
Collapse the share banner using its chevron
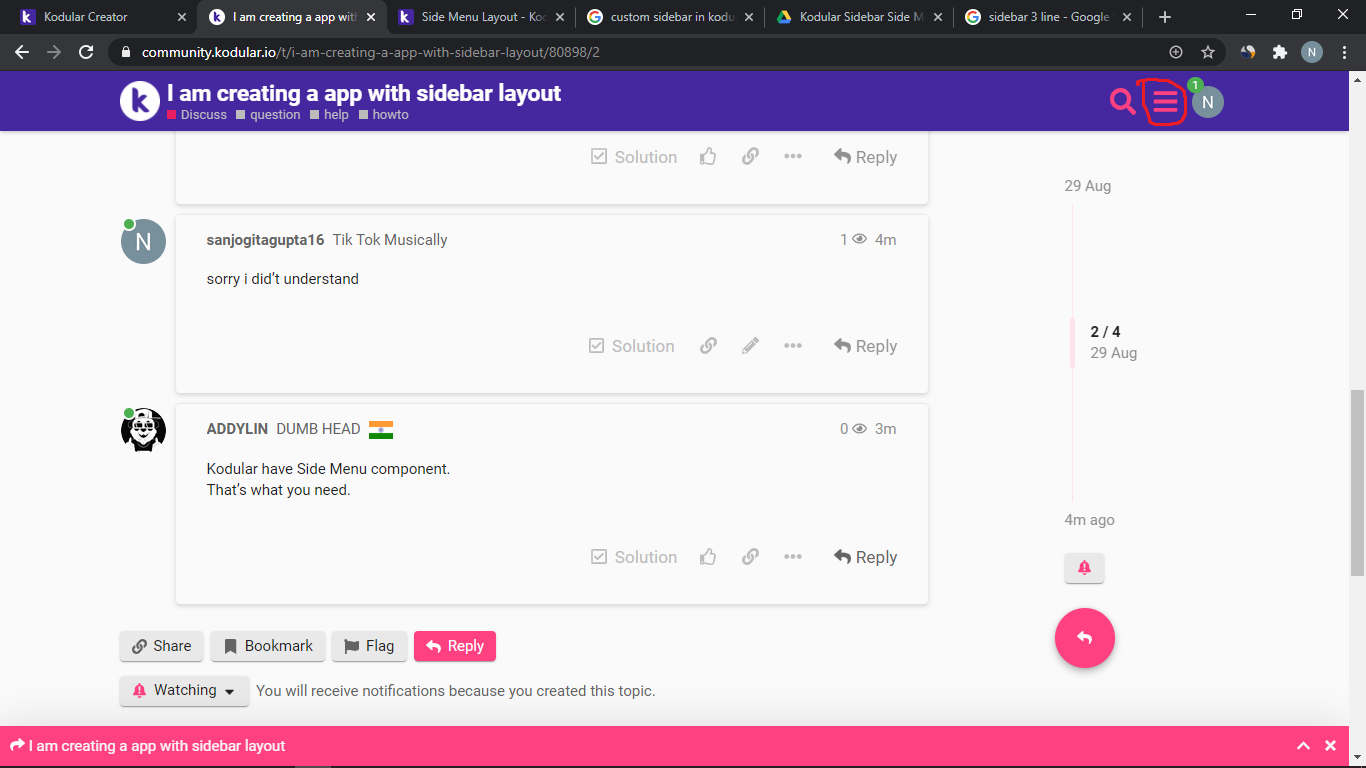click(x=1303, y=745)
